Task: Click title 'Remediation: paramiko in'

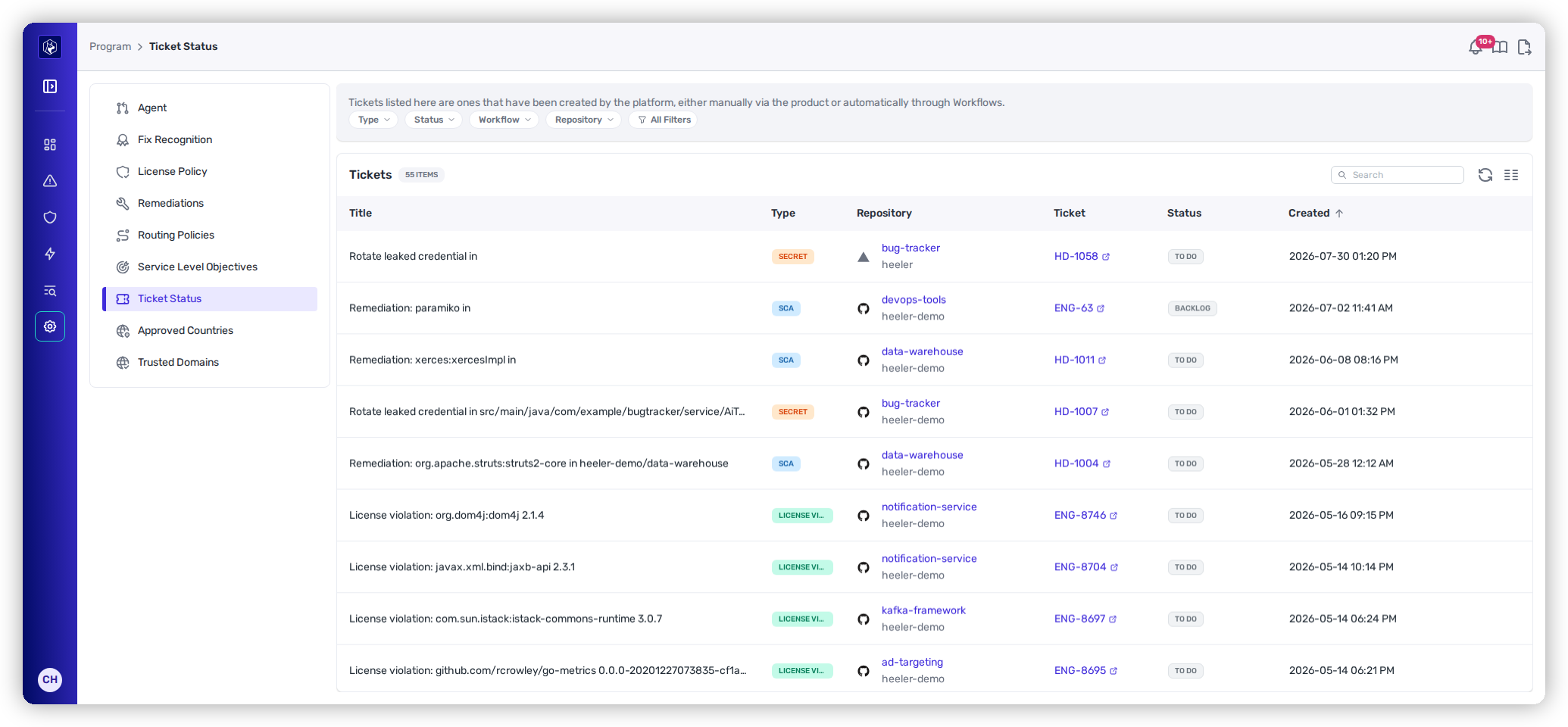Action: coord(410,308)
